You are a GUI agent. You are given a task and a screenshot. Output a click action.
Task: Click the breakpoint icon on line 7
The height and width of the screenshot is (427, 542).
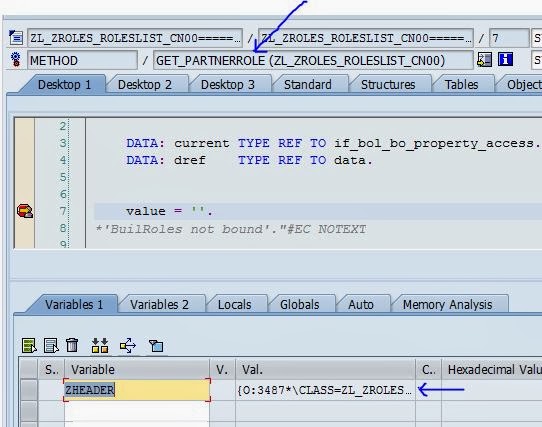25,211
